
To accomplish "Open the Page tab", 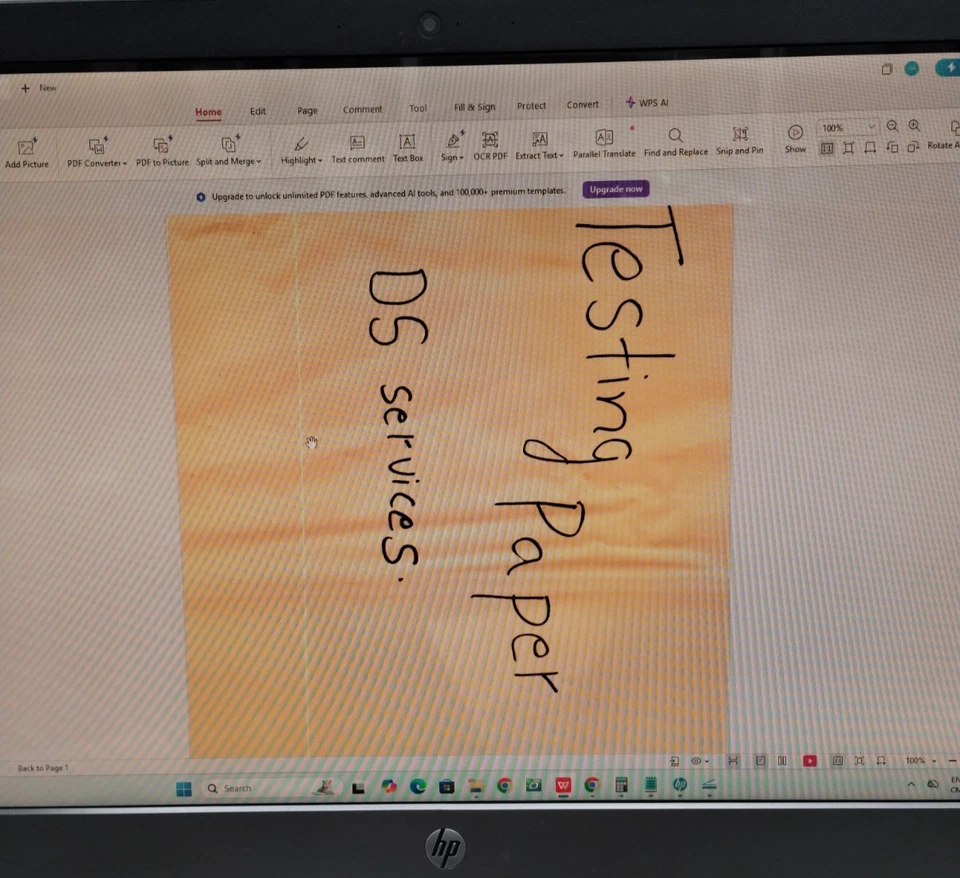I will click(x=307, y=110).
